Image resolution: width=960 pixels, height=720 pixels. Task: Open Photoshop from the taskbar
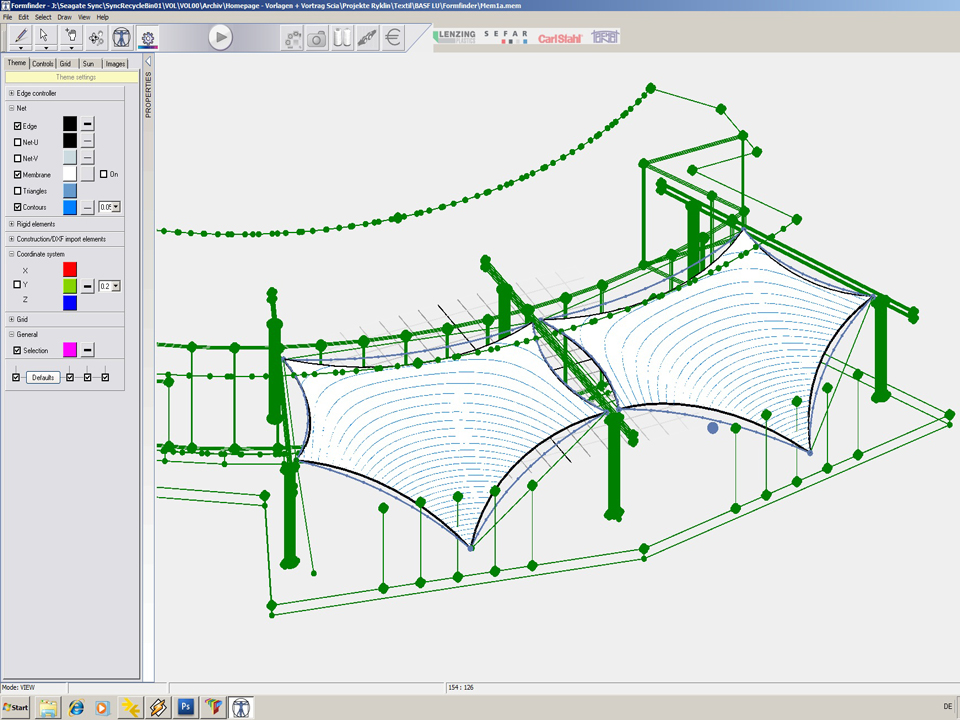(x=185, y=707)
